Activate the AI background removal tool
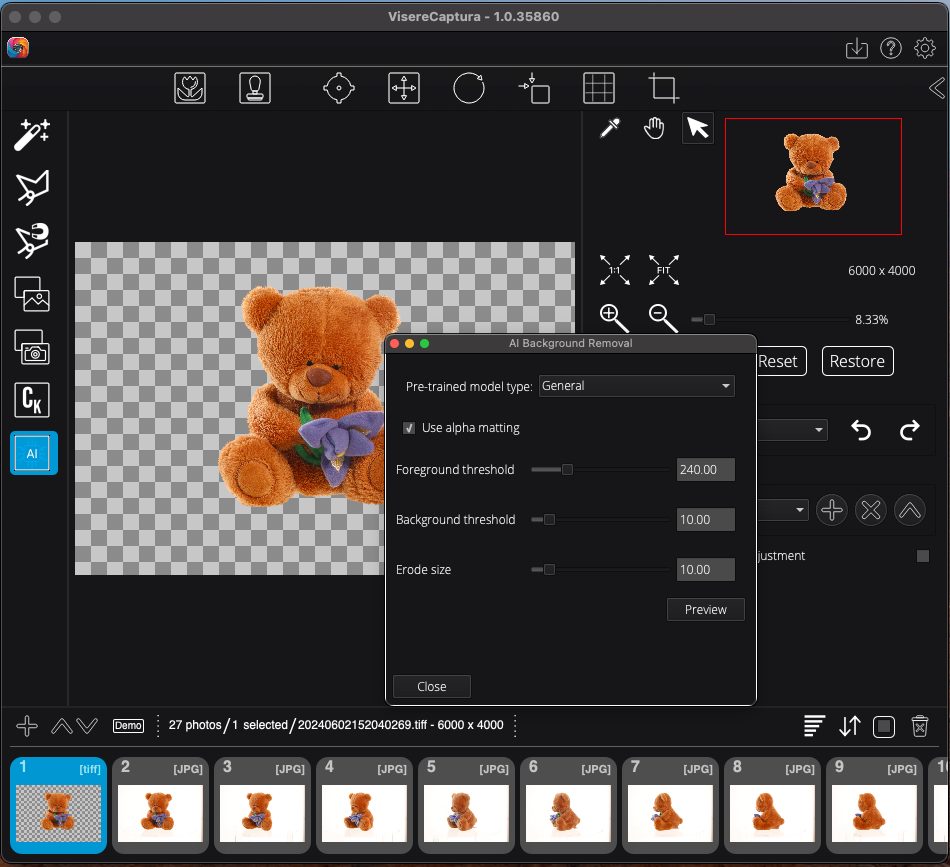Viewport: 950px width, 867px height. tap(33, 453)
